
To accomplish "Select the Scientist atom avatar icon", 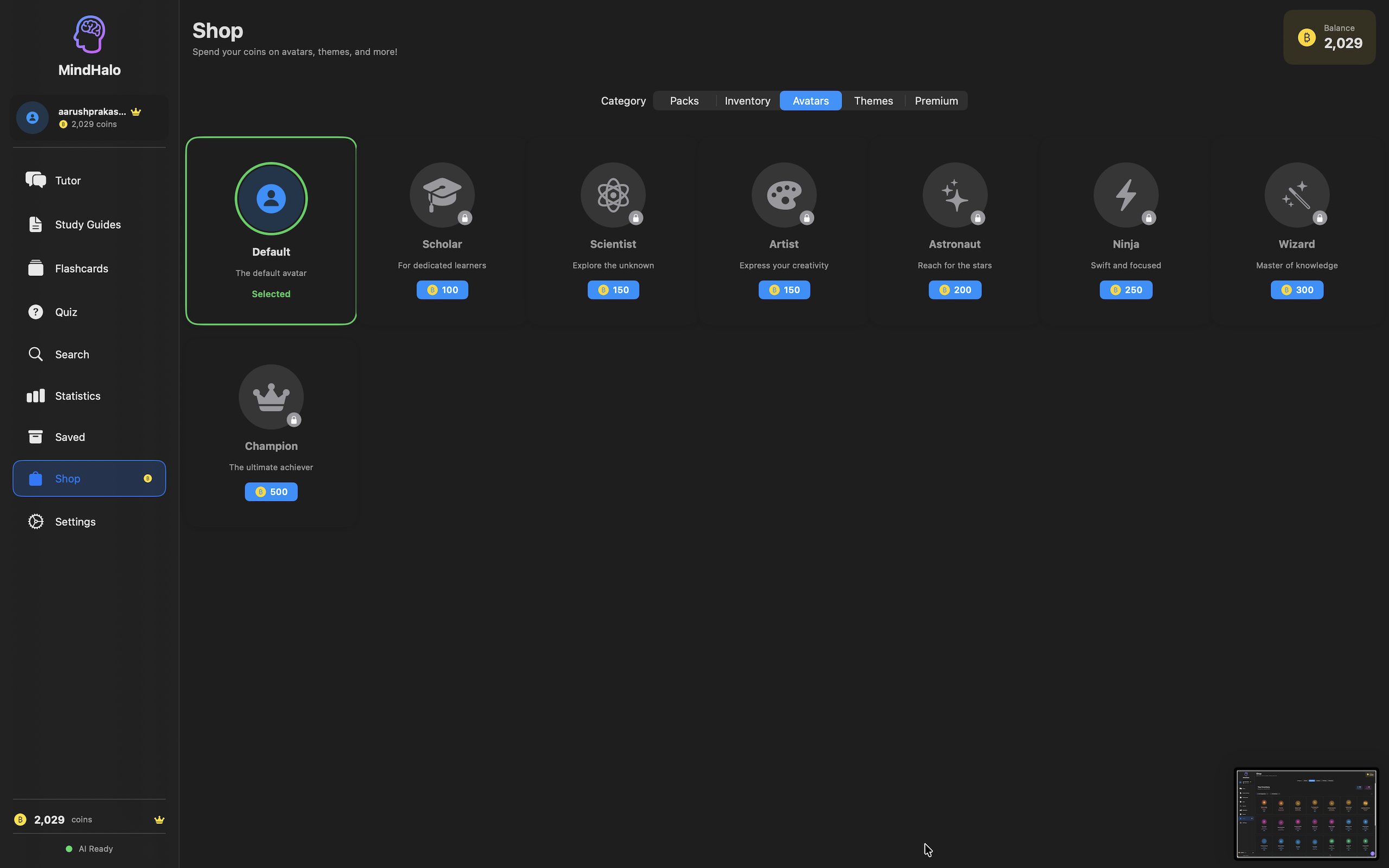I will click(x=613, y=195).
